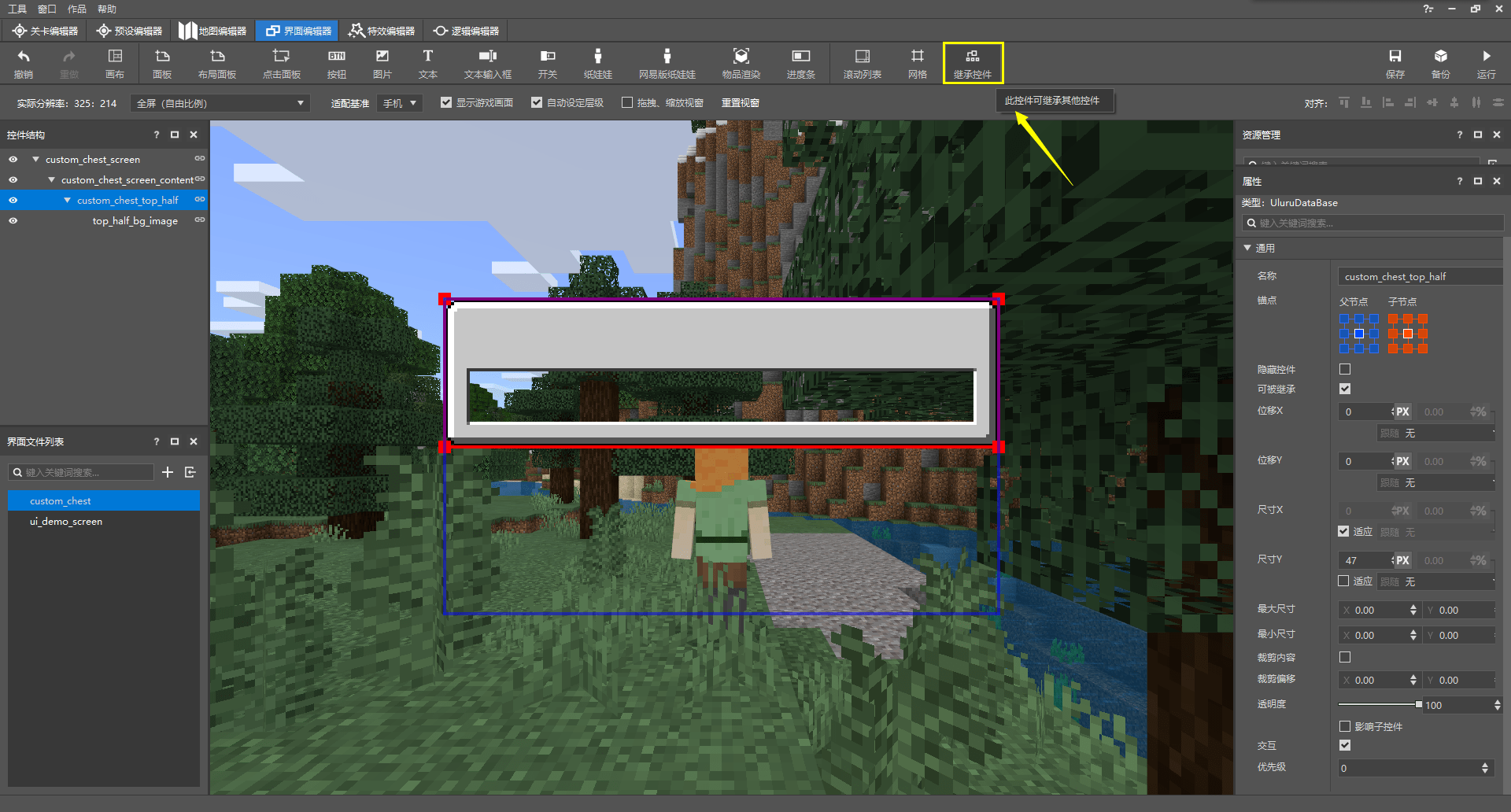Screen dimensions: 1511x812
Task: Collapse the 通用 properties section
Action: pyautogui.click(x=1247, y=248)
